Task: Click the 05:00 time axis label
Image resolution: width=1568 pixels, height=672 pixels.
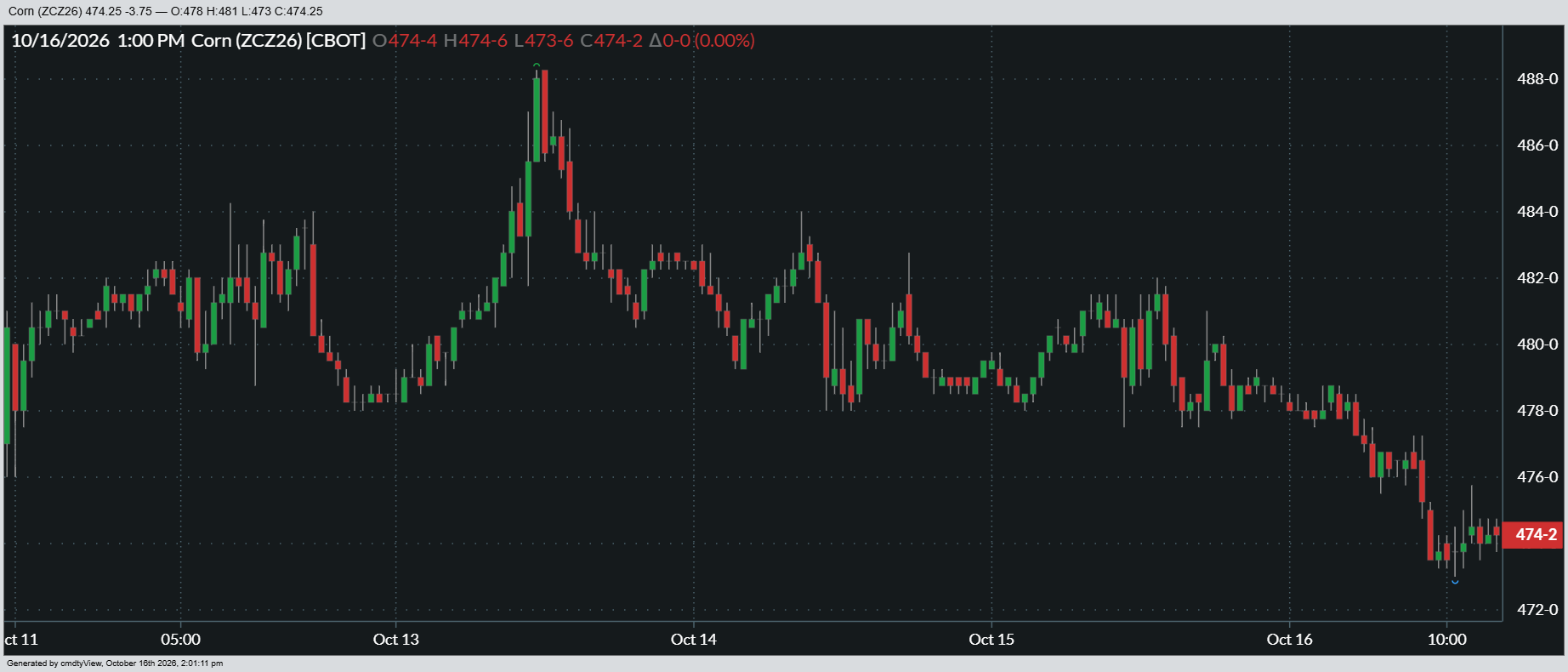Action: 181,640
